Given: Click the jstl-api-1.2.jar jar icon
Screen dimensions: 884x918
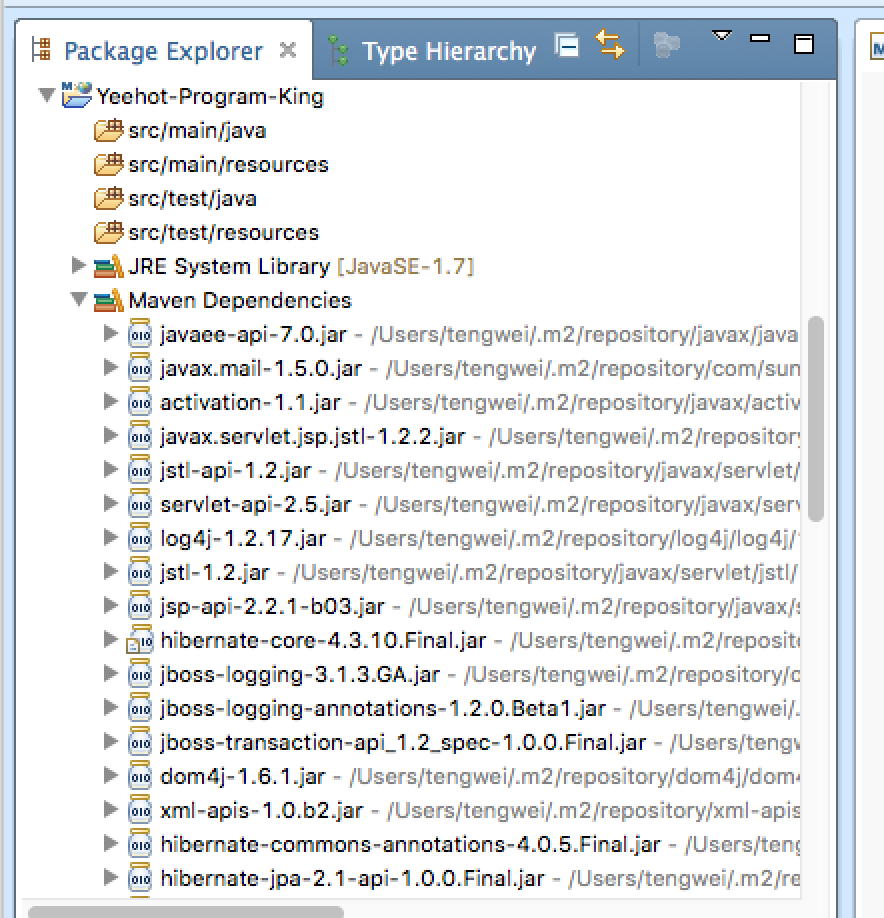Looking at the screenshot, I should (140, 470).
